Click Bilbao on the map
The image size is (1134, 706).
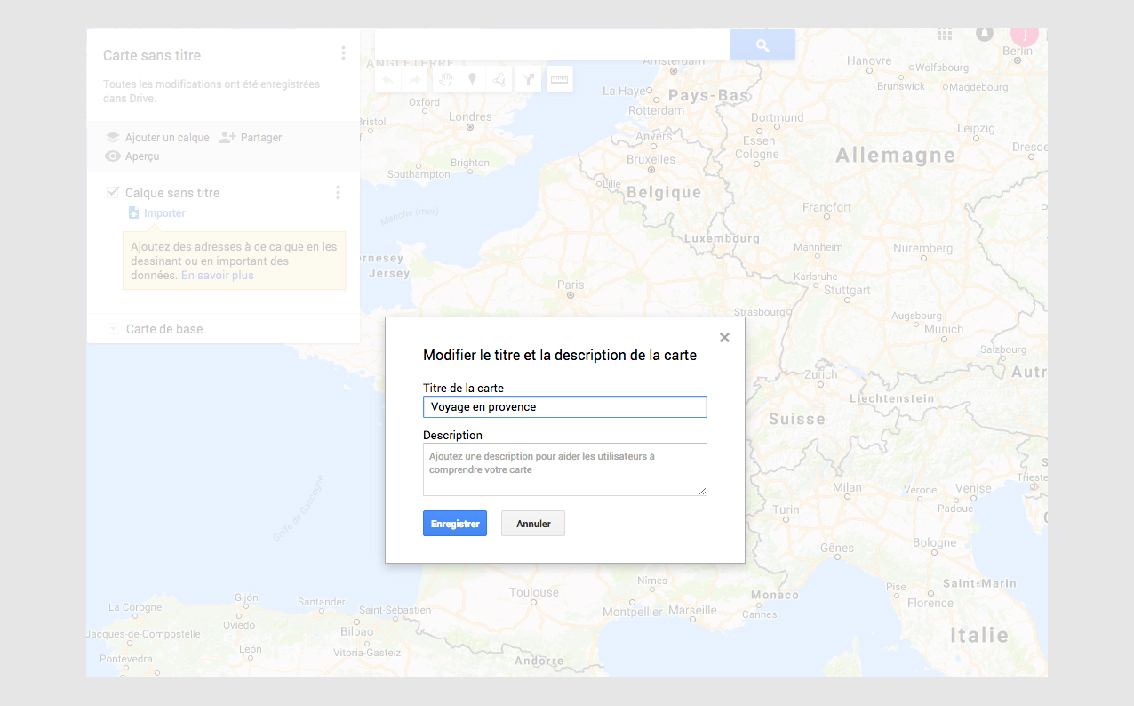(x=357, y=631)
